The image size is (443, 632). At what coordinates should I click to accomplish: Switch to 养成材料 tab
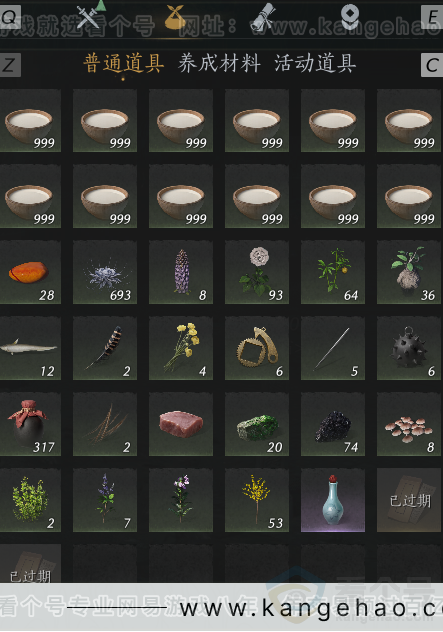219,63
